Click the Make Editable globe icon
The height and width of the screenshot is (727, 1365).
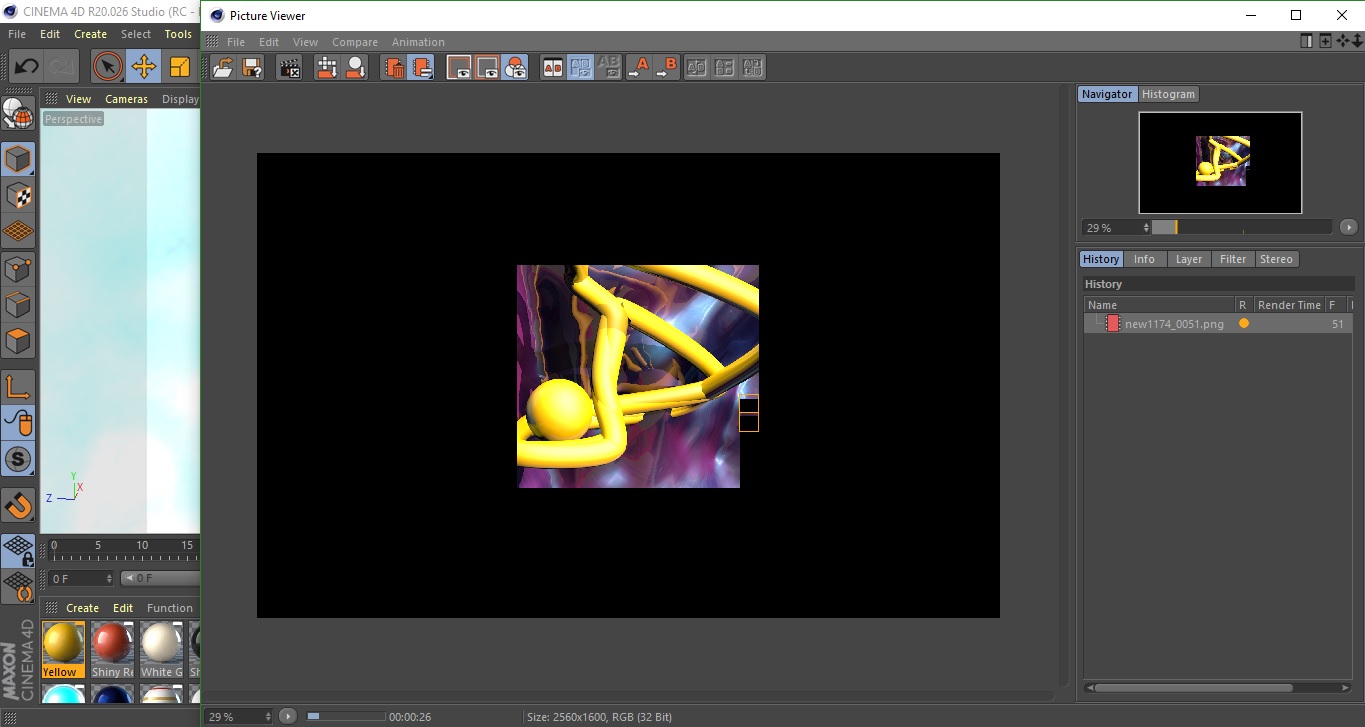(x=18, y=113)
